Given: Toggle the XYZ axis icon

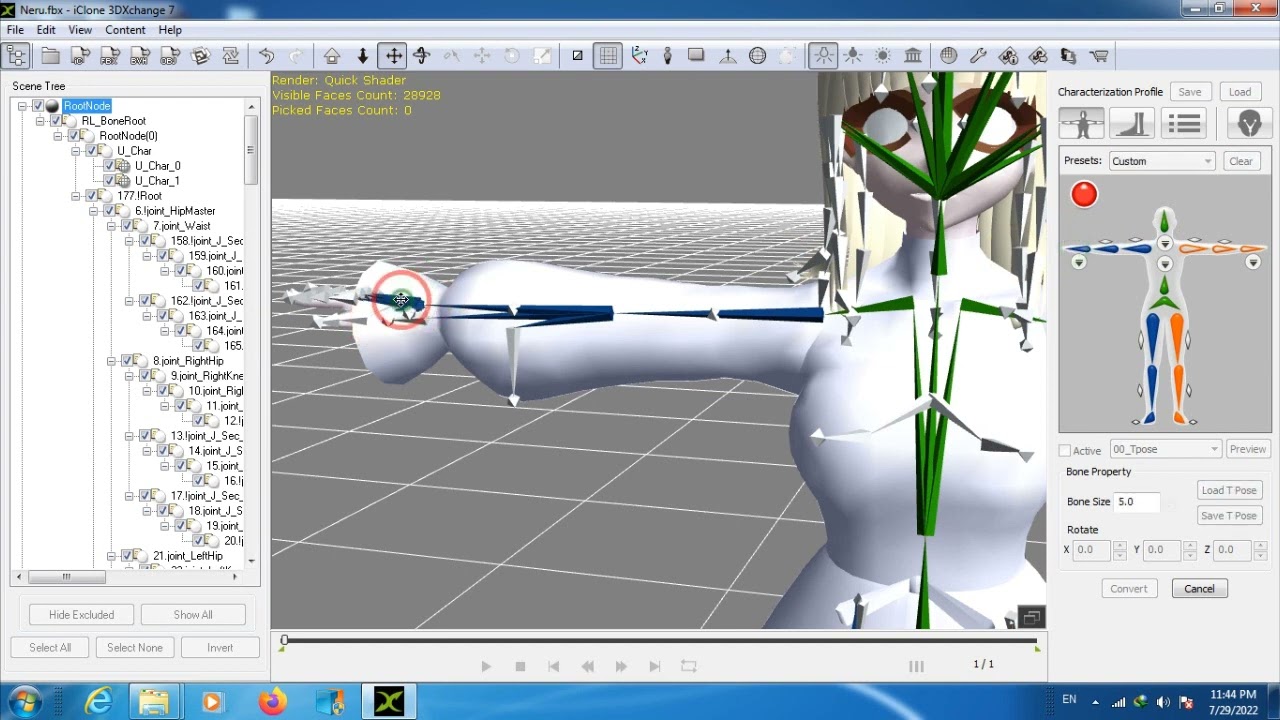Looking at the screenshot, I should click(639, 56).
